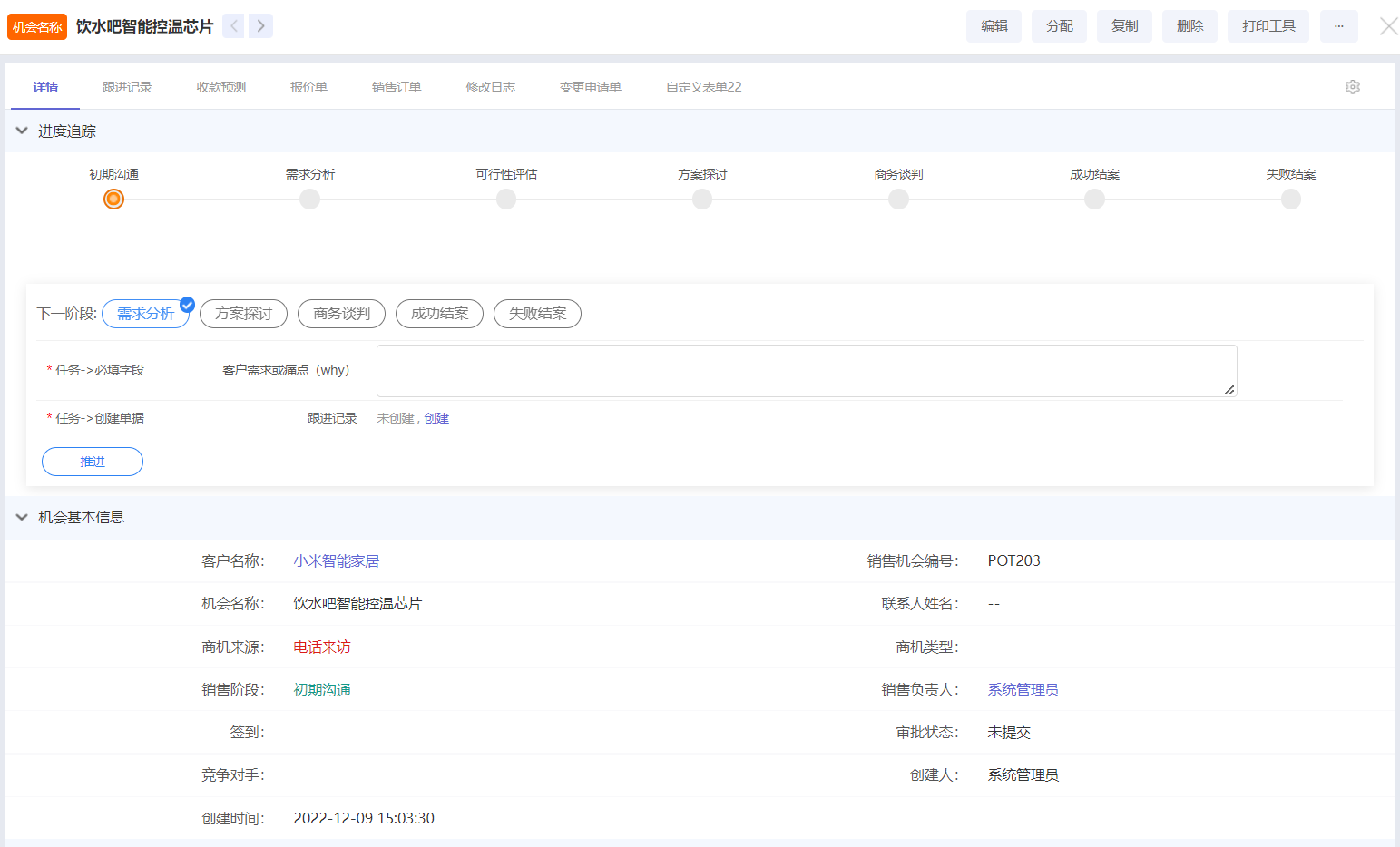Click the 创建 follow-up record link
The width and height of the screenshot is (1400, 847).
pyautogui.click(x=436, y=418)
